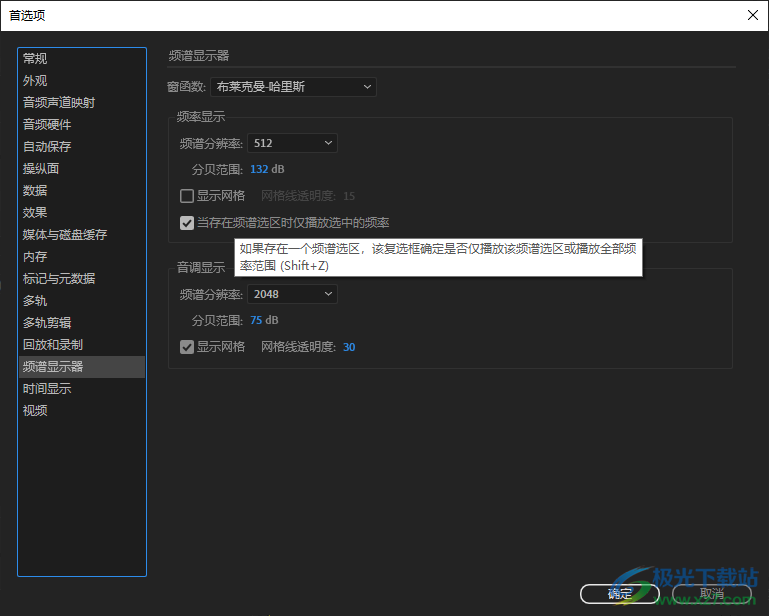769x616 pixels.
Task: Open the 窗函数 dropdown
Action: 293,87
